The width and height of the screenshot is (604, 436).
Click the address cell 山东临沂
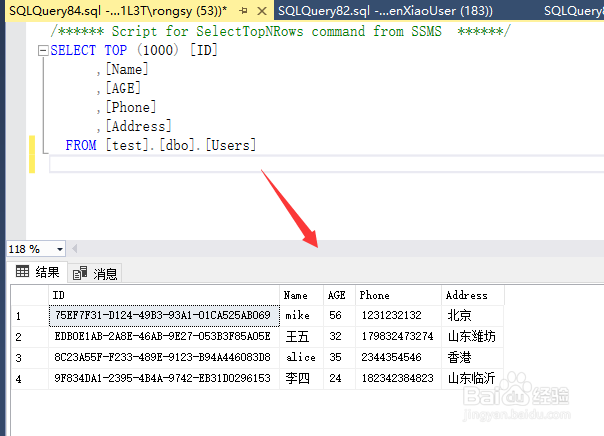point(473,379)
